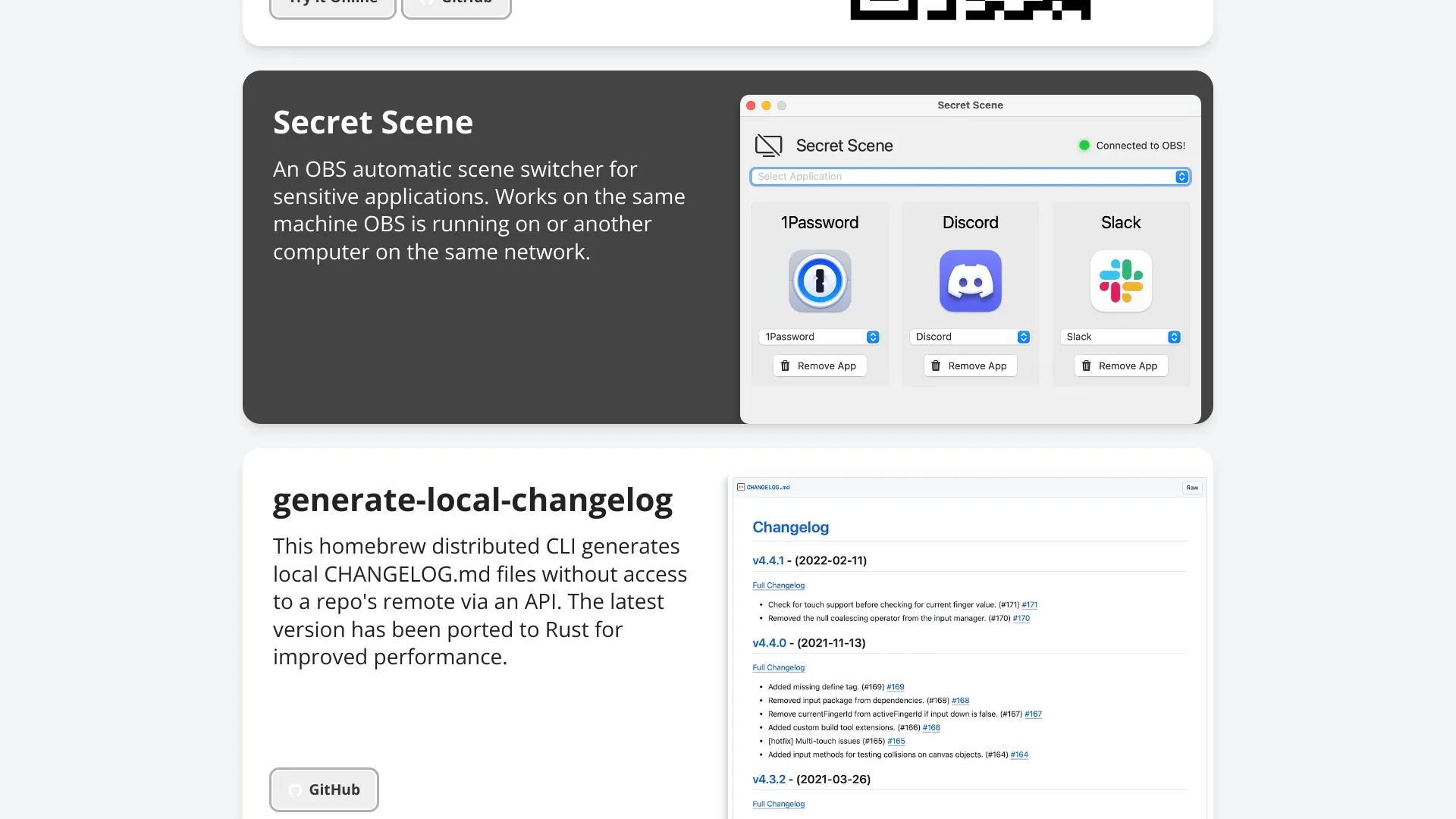Click the CHANGELOG.md file icon

(741, 487)
